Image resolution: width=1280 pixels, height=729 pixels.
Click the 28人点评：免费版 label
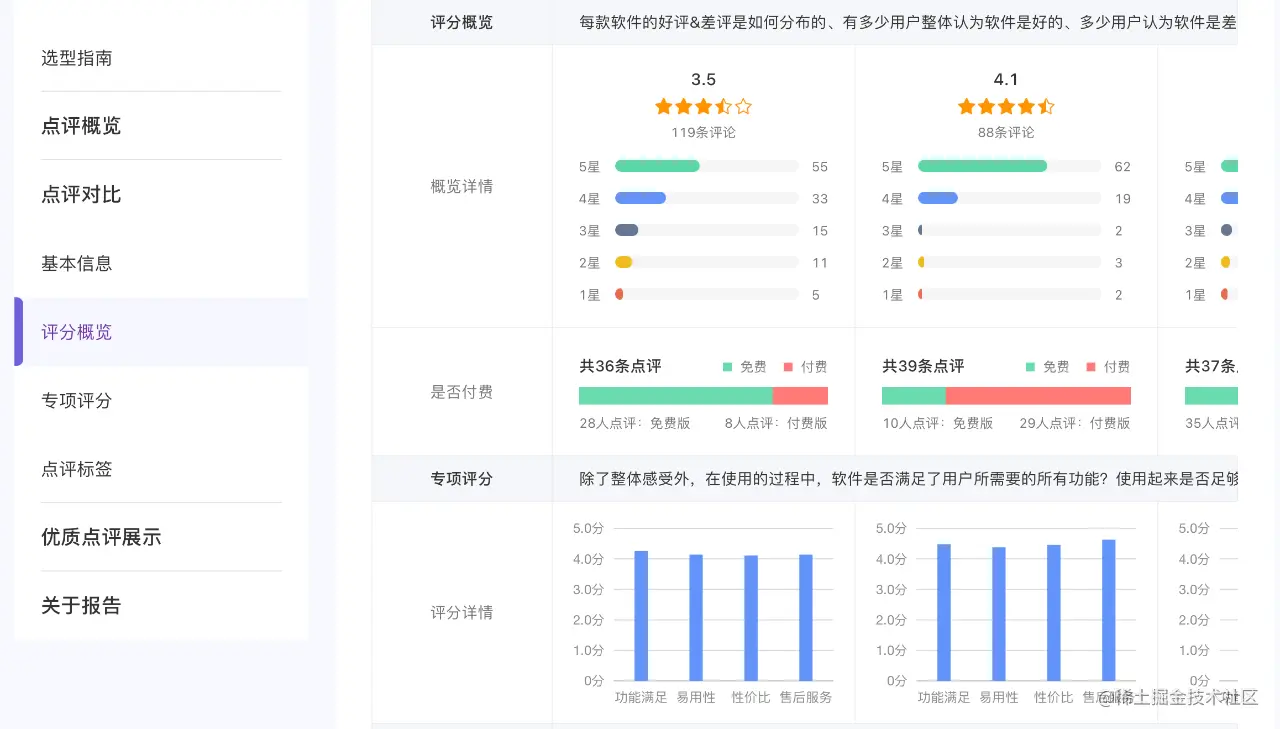pos(635,423)
